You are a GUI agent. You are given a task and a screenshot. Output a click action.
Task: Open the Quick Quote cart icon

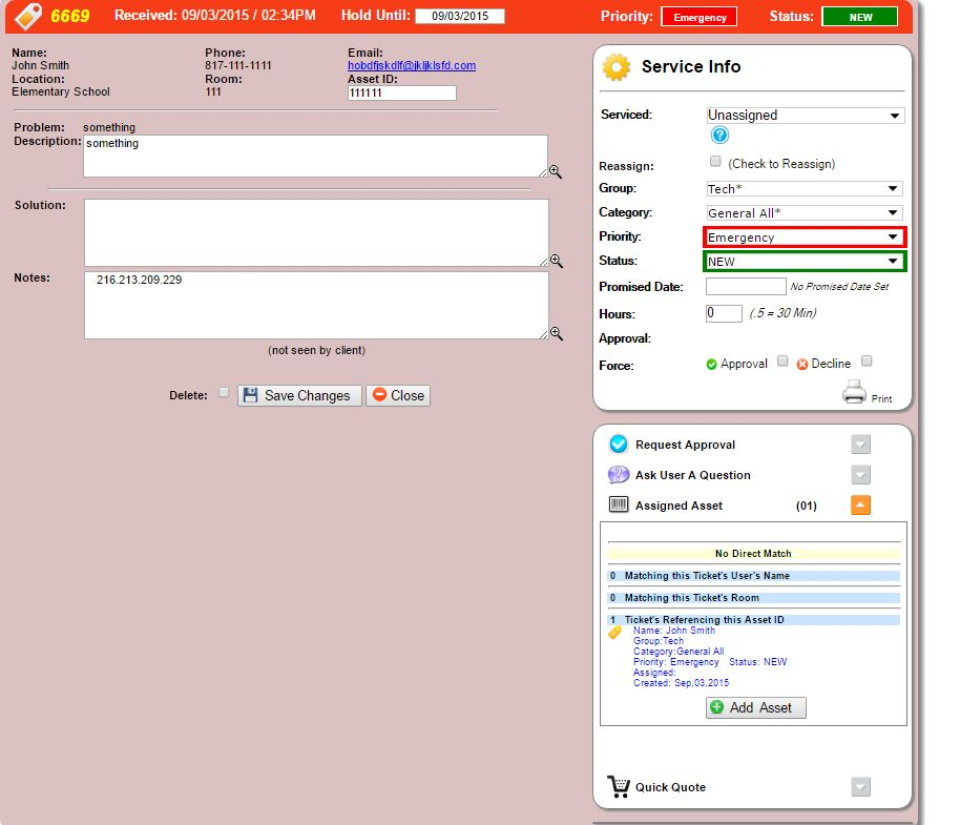[618, 787]
